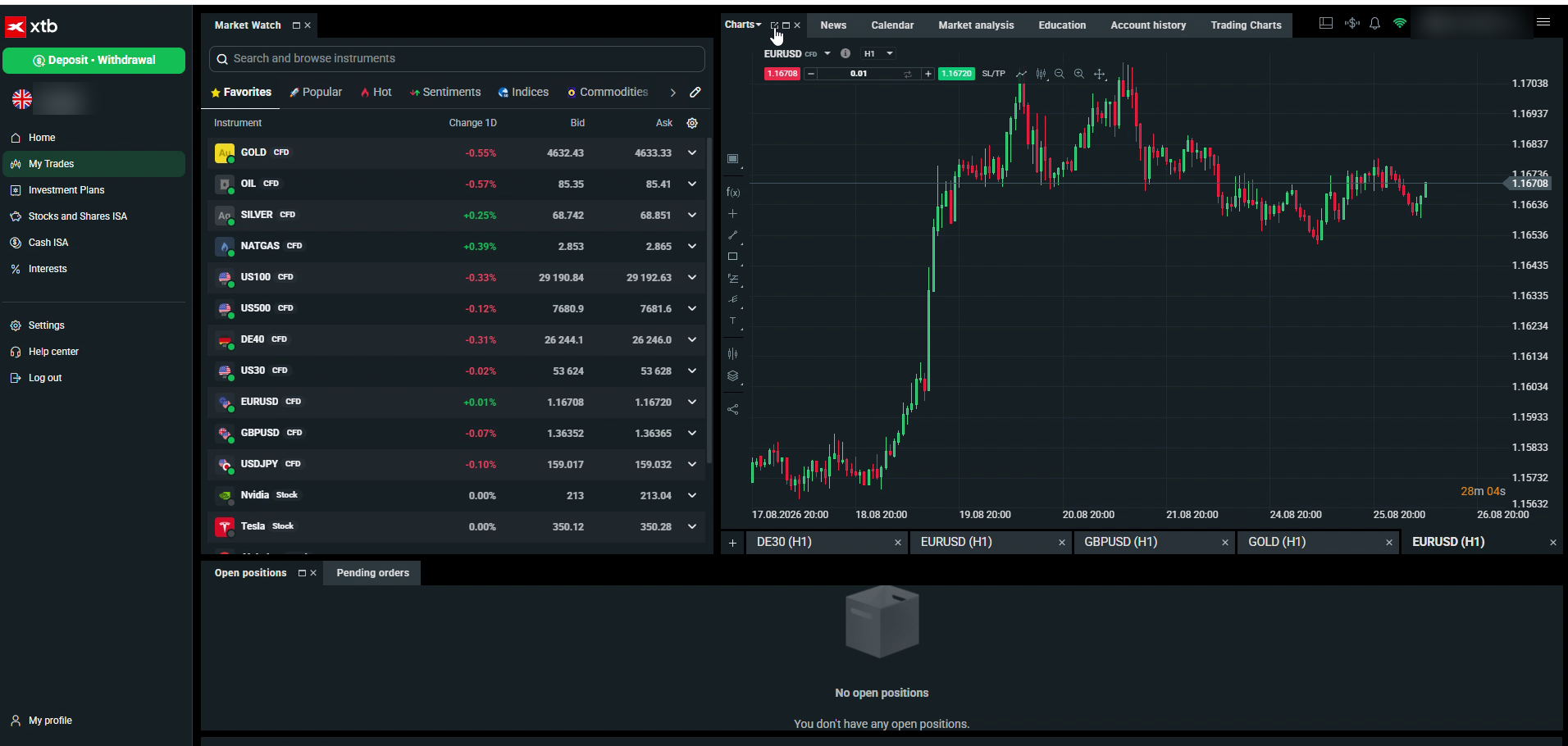Switch to the News tab

coord(833,25)
